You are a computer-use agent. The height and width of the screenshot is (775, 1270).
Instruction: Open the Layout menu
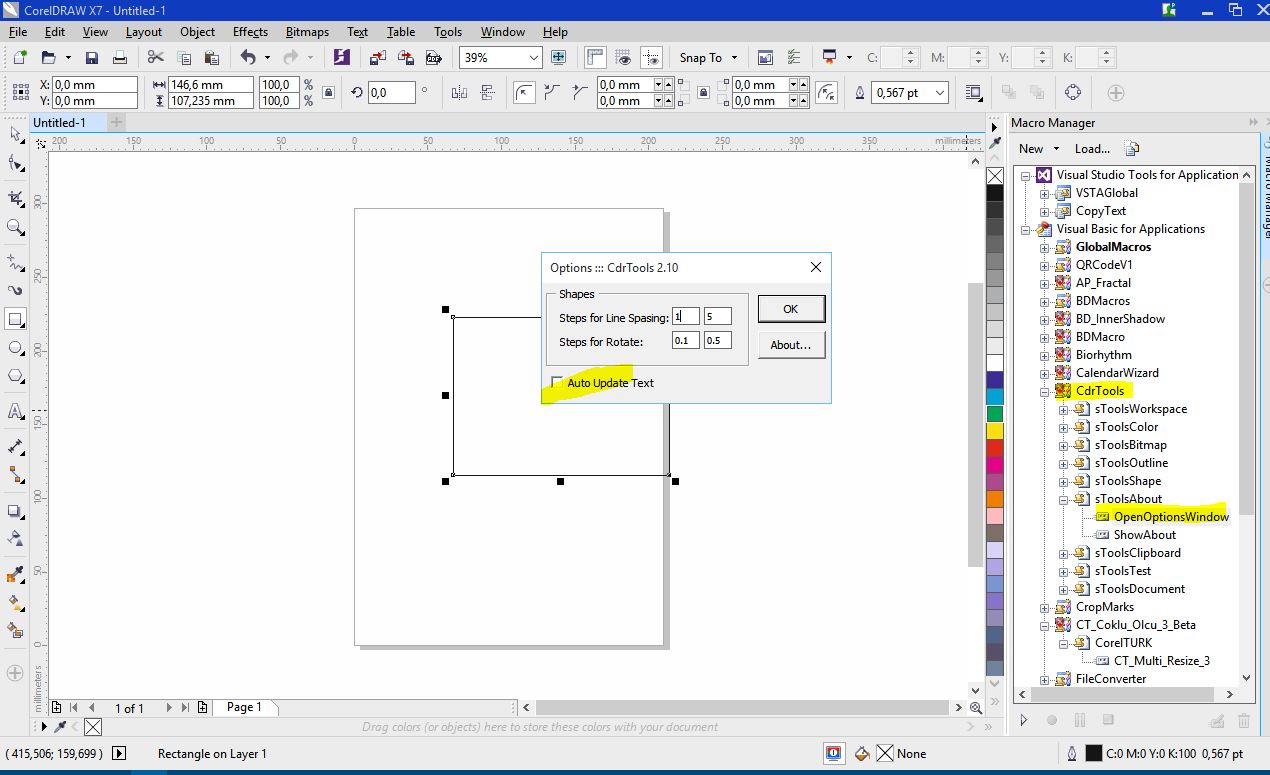143,32
